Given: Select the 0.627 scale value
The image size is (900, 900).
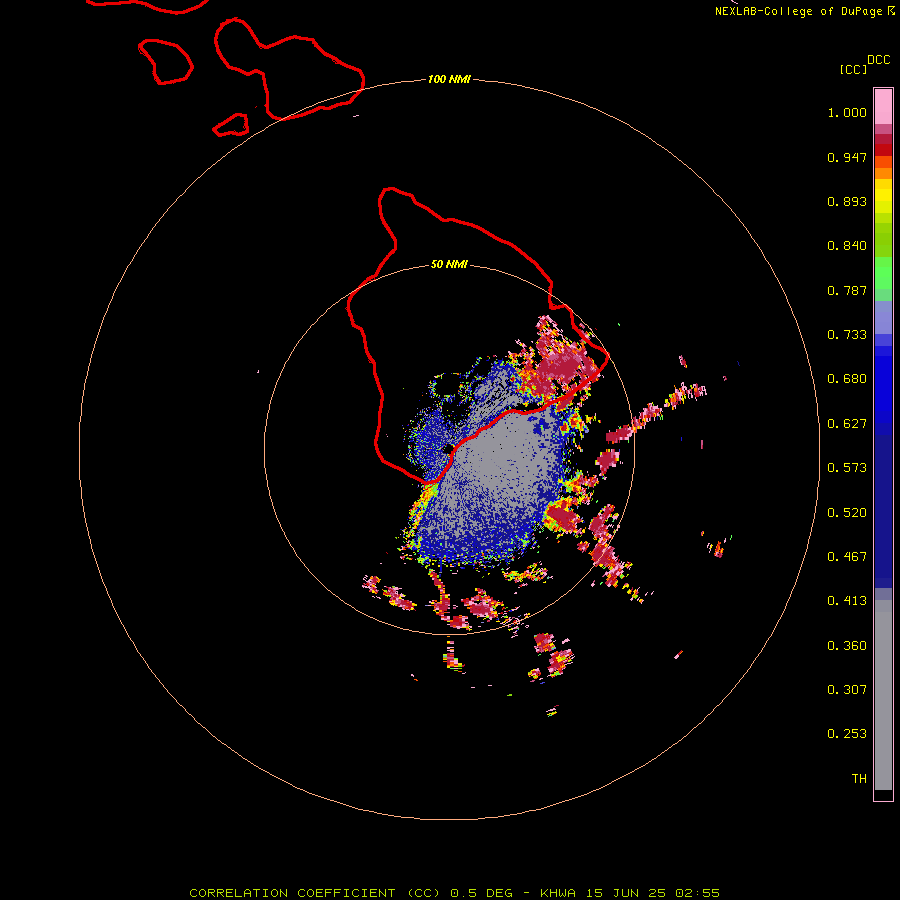Looking at the screenshot, I should [847, 424].
